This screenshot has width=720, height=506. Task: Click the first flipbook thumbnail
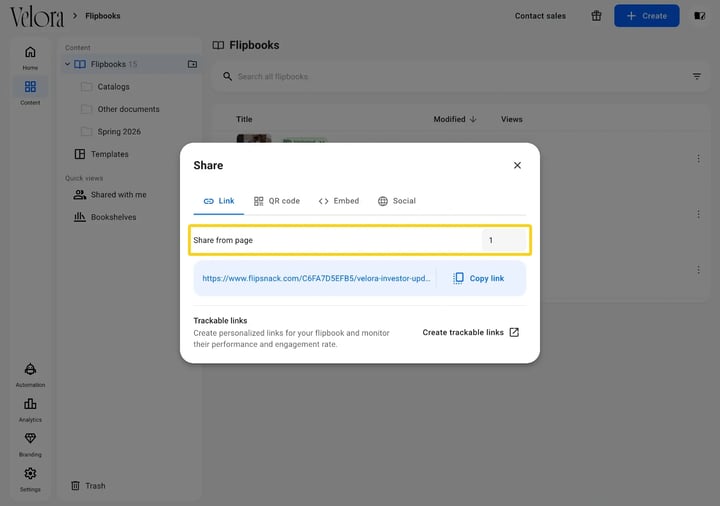point(254,138)
